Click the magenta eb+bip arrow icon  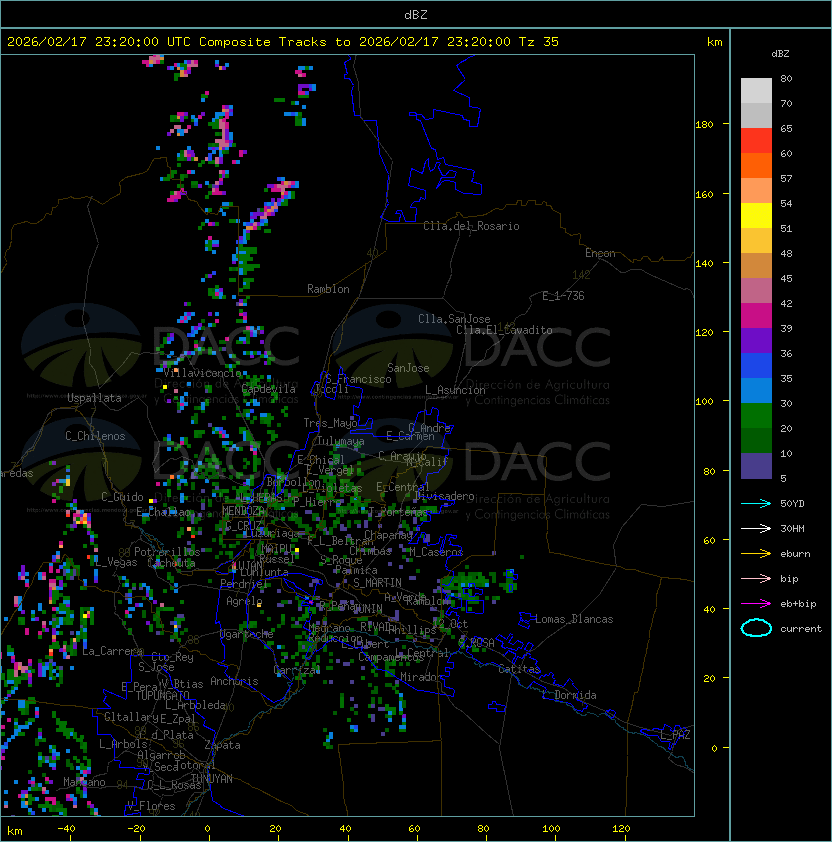(x=756, y=604)
